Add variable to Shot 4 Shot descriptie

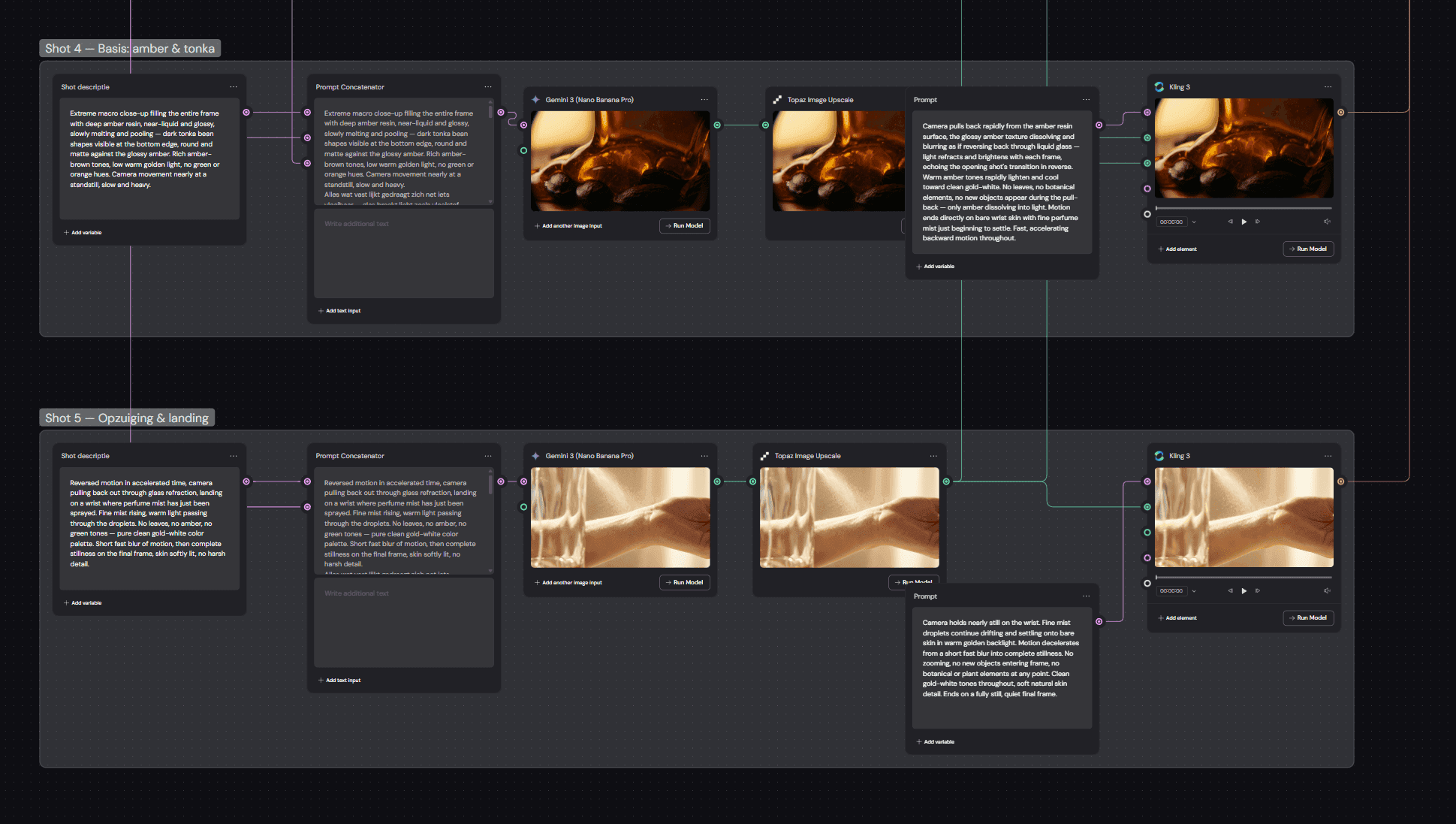83,233
